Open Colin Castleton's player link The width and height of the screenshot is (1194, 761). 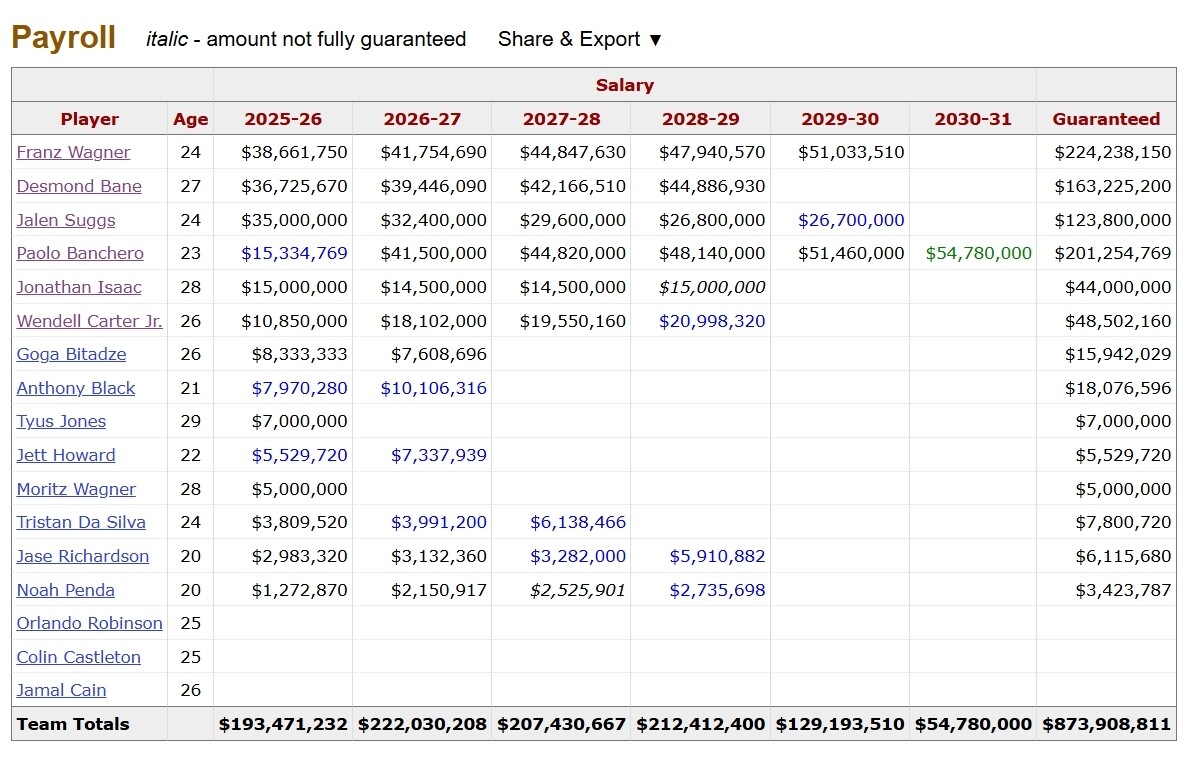coord(79,657)
